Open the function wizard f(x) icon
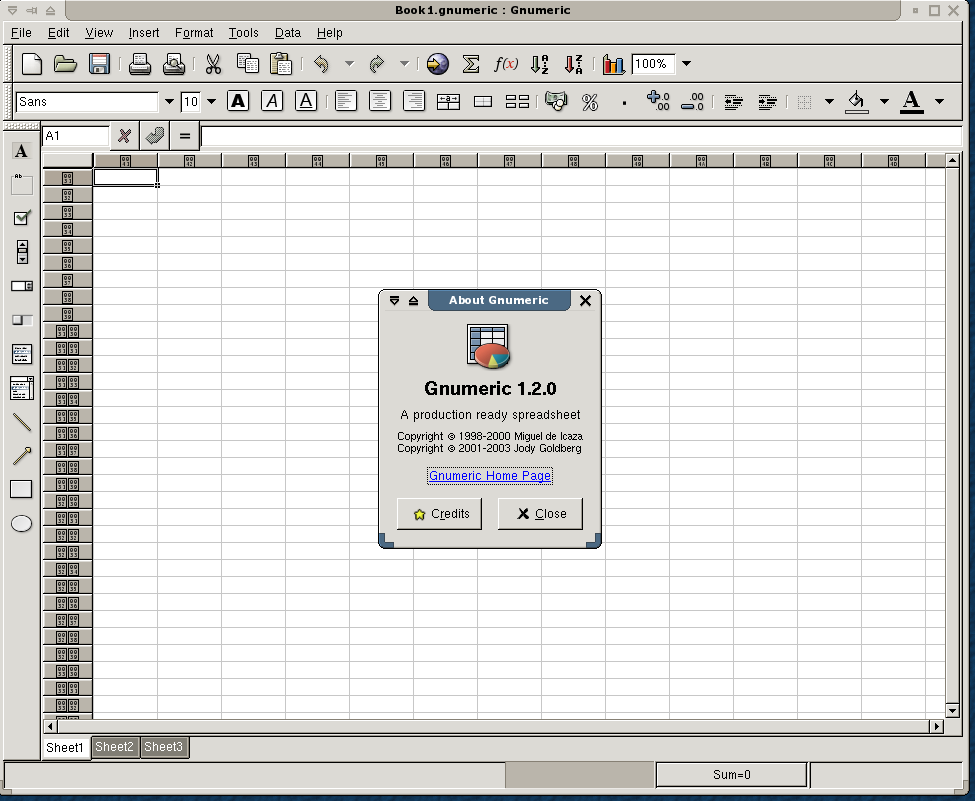This screenshot has height=801, width=975. coord(506,65)
